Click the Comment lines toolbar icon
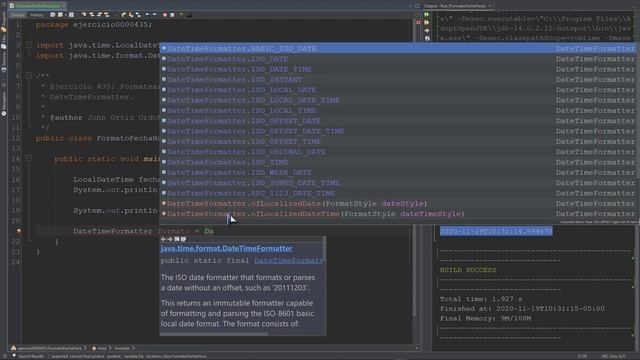 click(181, 14)
